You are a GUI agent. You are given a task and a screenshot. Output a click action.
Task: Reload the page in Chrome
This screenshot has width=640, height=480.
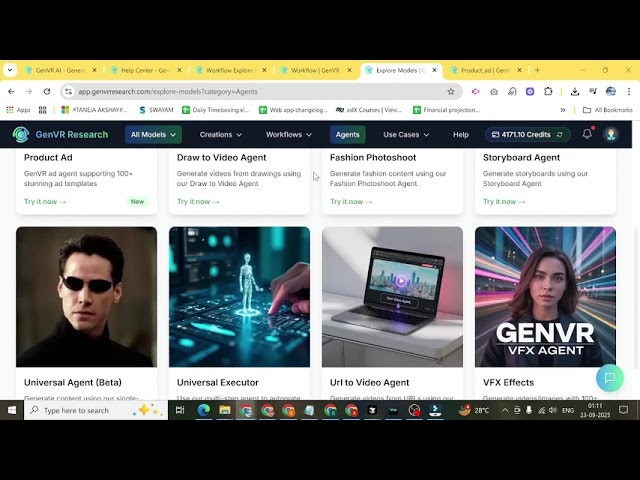(47, 91)
